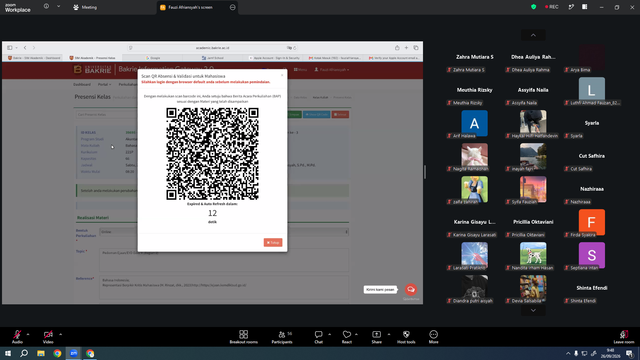
Task: Click the academic.bakrie.ac.id address bar
Action: tap(212, 48)
